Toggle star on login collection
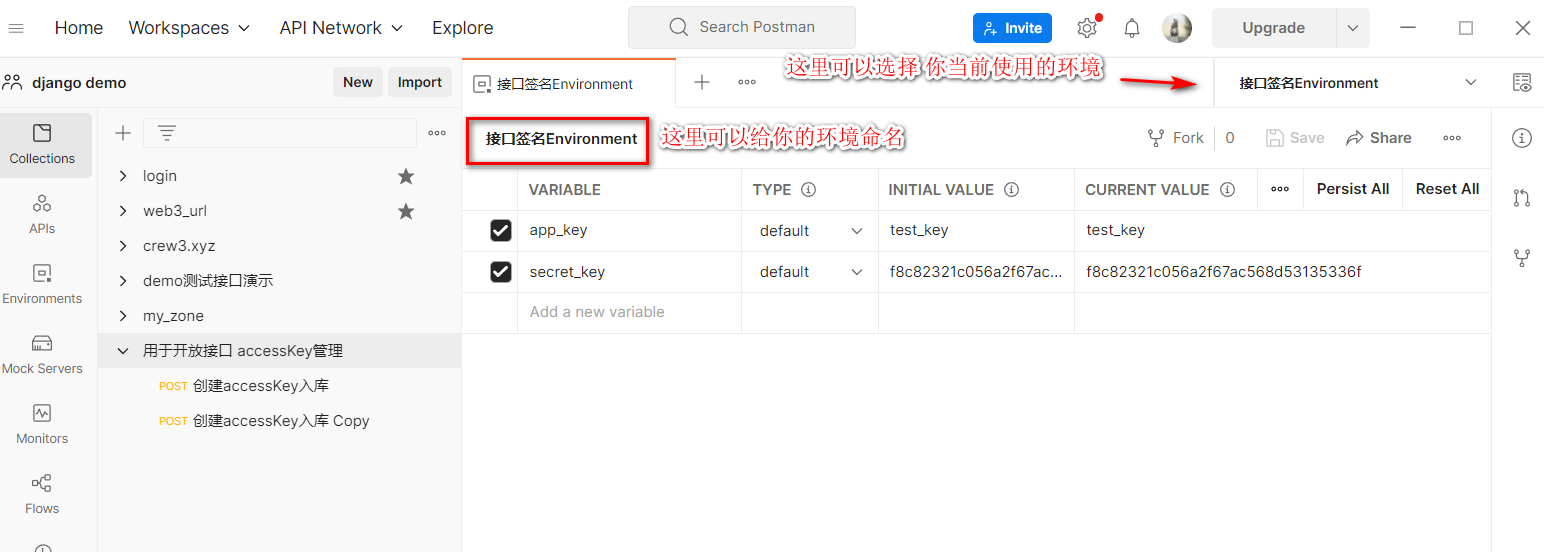The height and width of the screenshot is (552, 1544). point(406,176)
